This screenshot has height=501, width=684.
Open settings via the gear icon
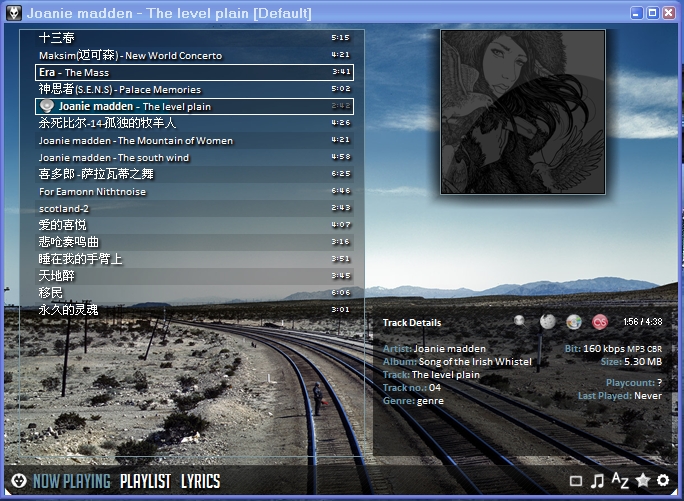pyautogui.click(x=663, y=481)
